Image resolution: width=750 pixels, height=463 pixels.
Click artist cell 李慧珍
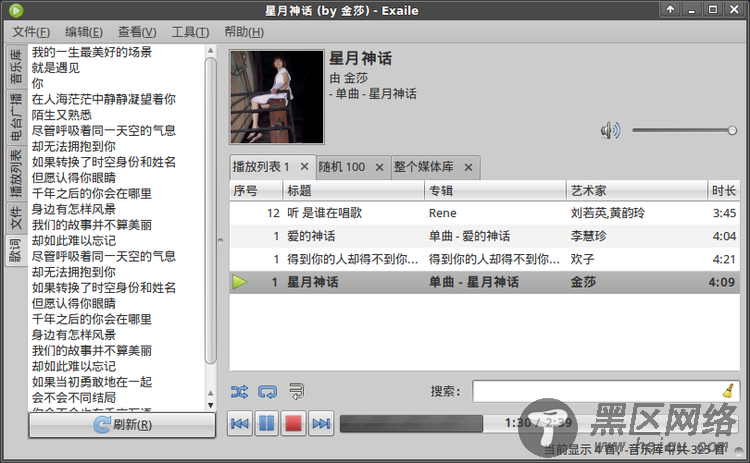(x=588, y=236)
